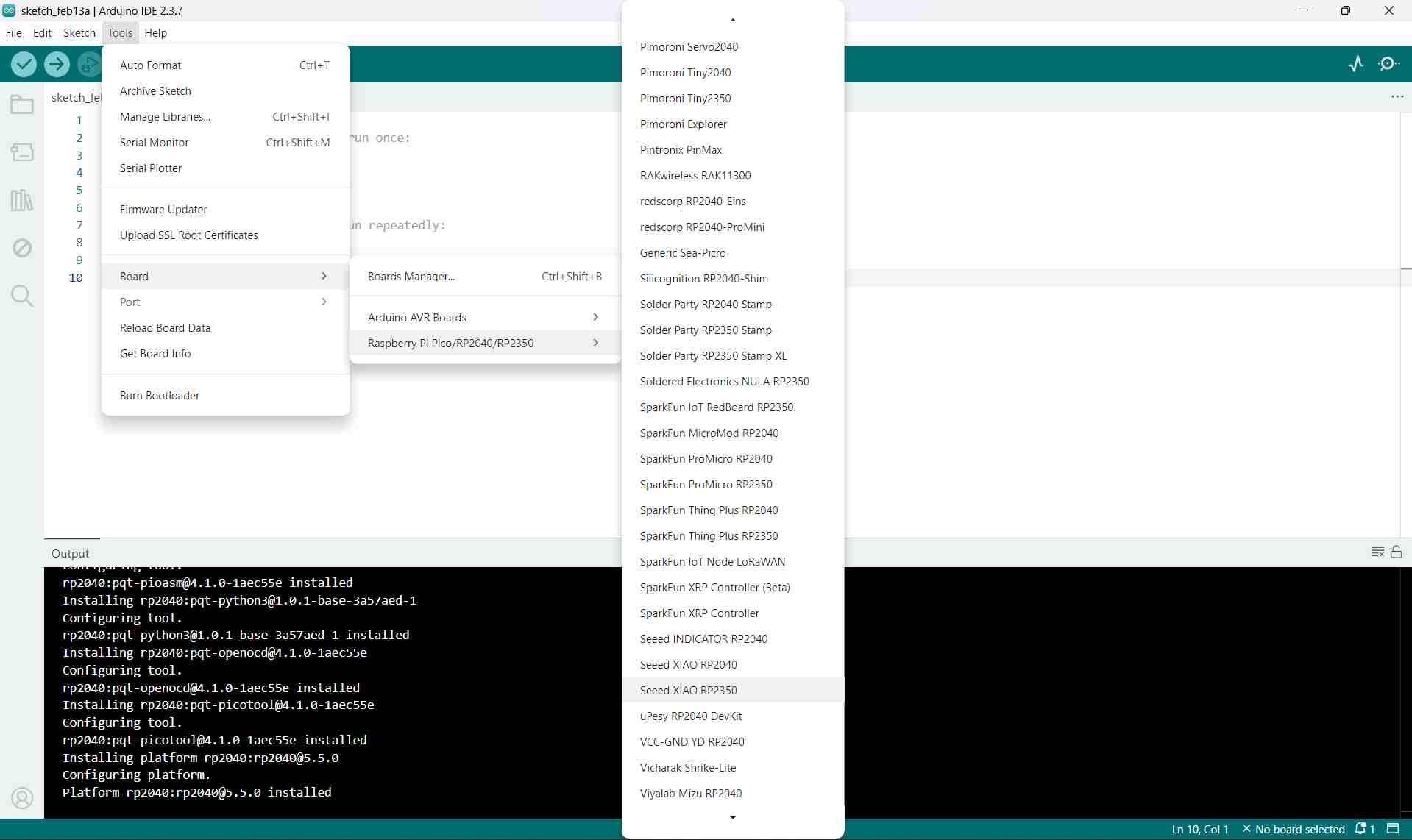Expand the Port submenu
The height and width of the screenshot is (840, 1412).
point(225,302)
